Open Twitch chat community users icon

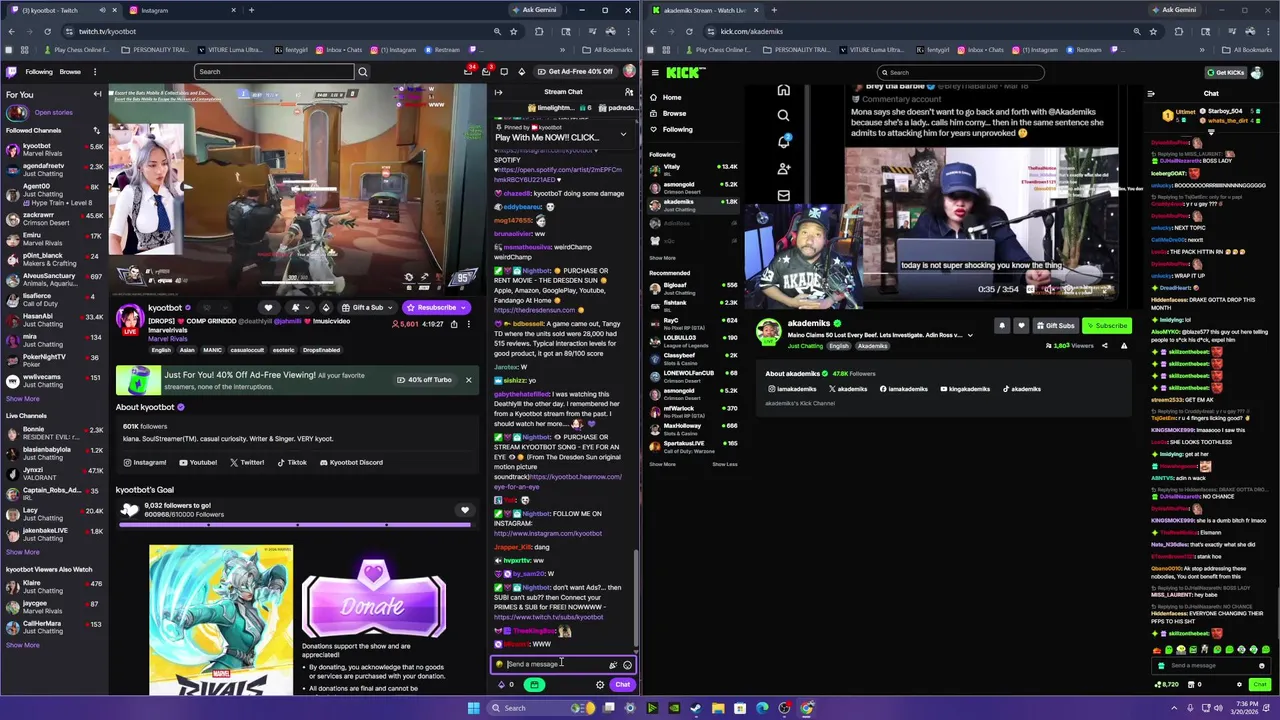pyautogui.click(x=629, y=92)
